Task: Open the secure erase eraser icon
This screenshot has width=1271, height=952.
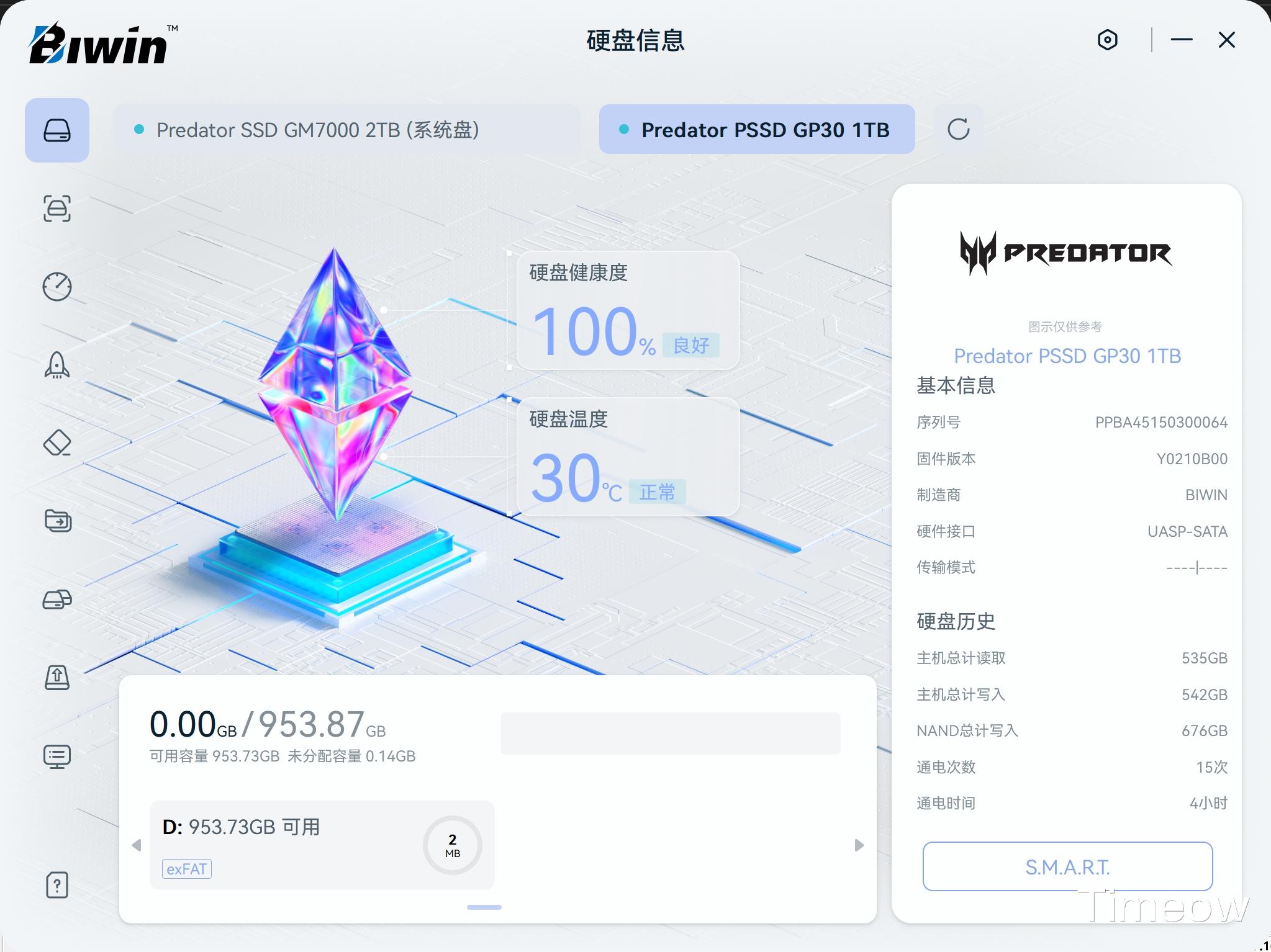Action: coord(57,443)
